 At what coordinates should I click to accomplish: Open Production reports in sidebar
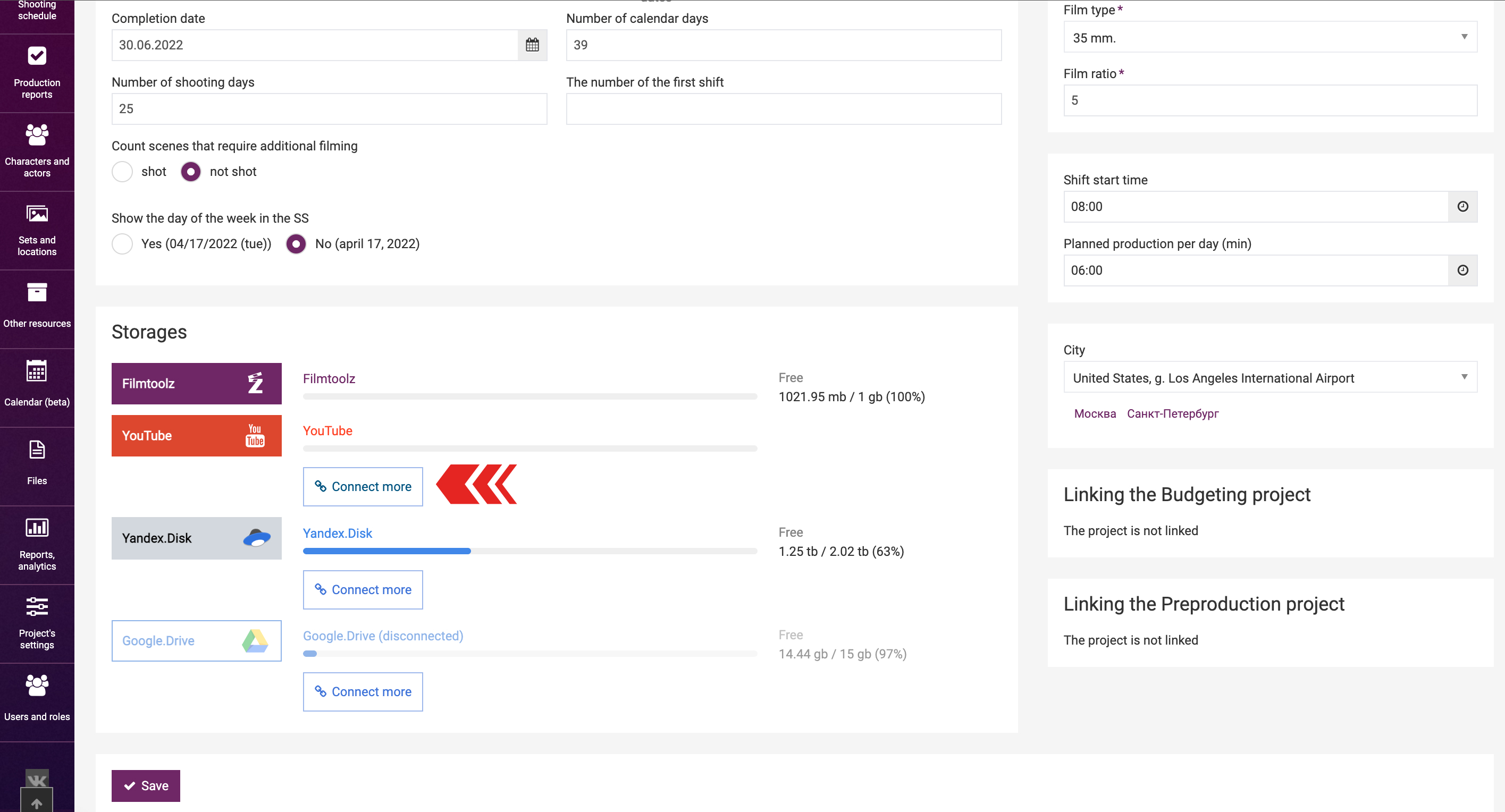[37, 72]
